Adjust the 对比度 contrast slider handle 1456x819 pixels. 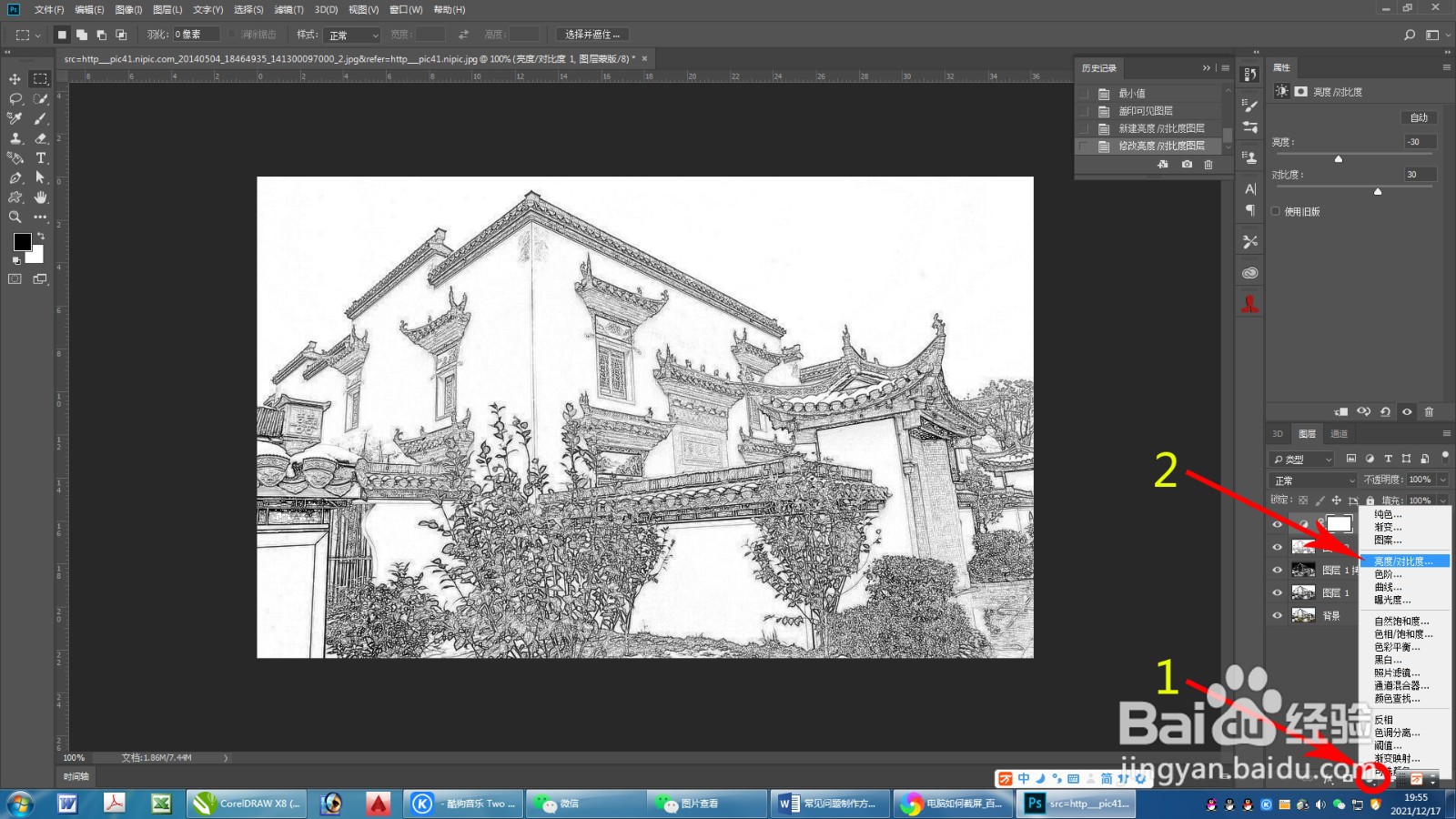click(x=1378, y=191)
